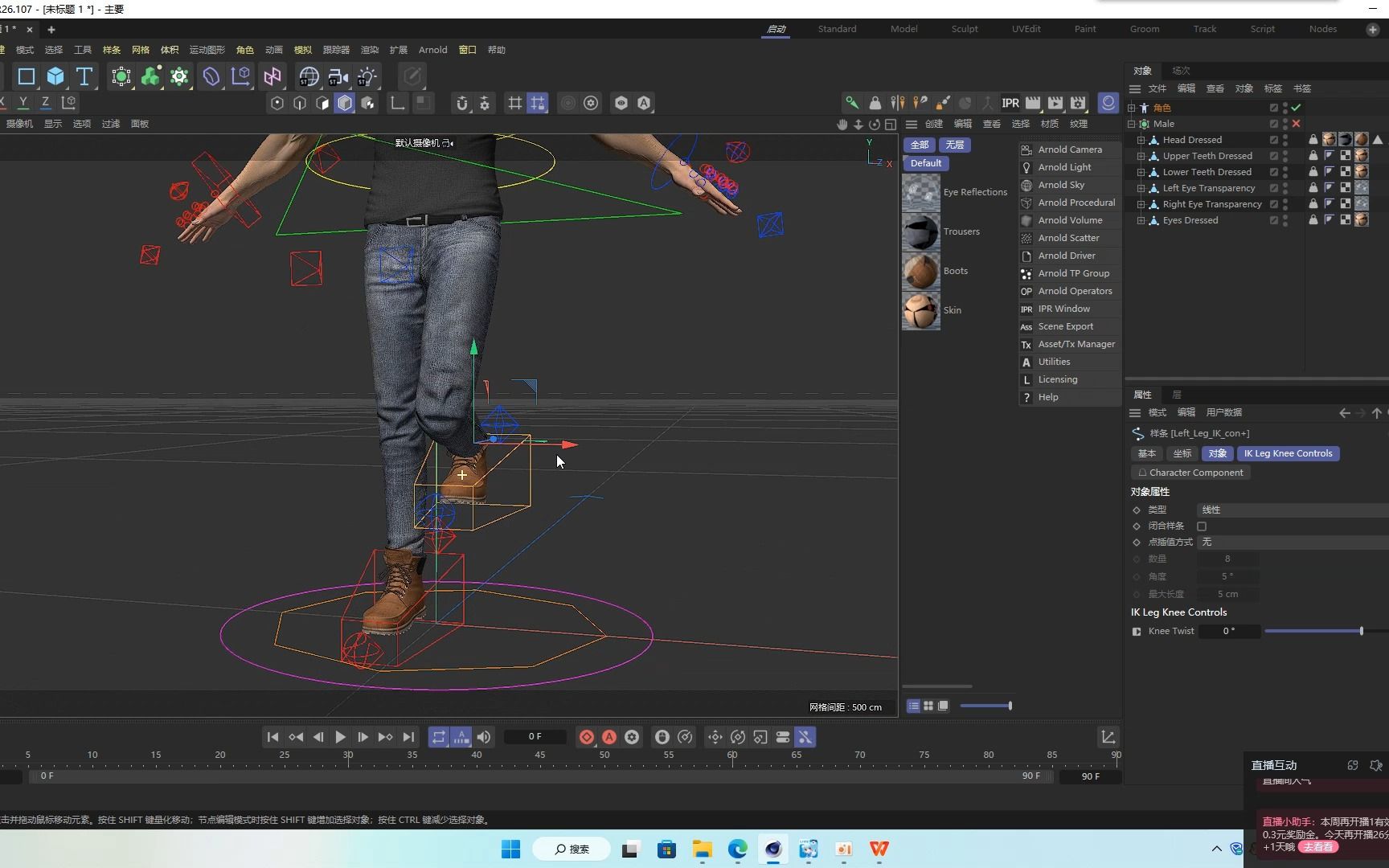1389x868 pixels.
Task: Open the IK Leg Knee Controls tab
Action: click(x=1288, y=453)
